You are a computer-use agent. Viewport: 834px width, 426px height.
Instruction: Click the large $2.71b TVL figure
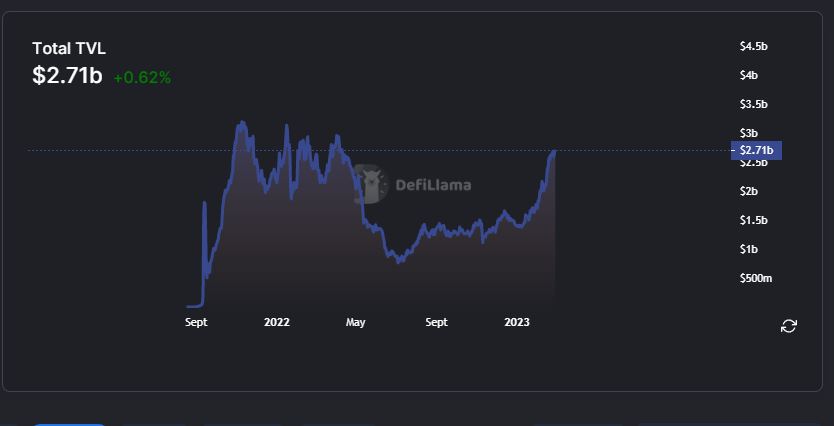(67, 76)
